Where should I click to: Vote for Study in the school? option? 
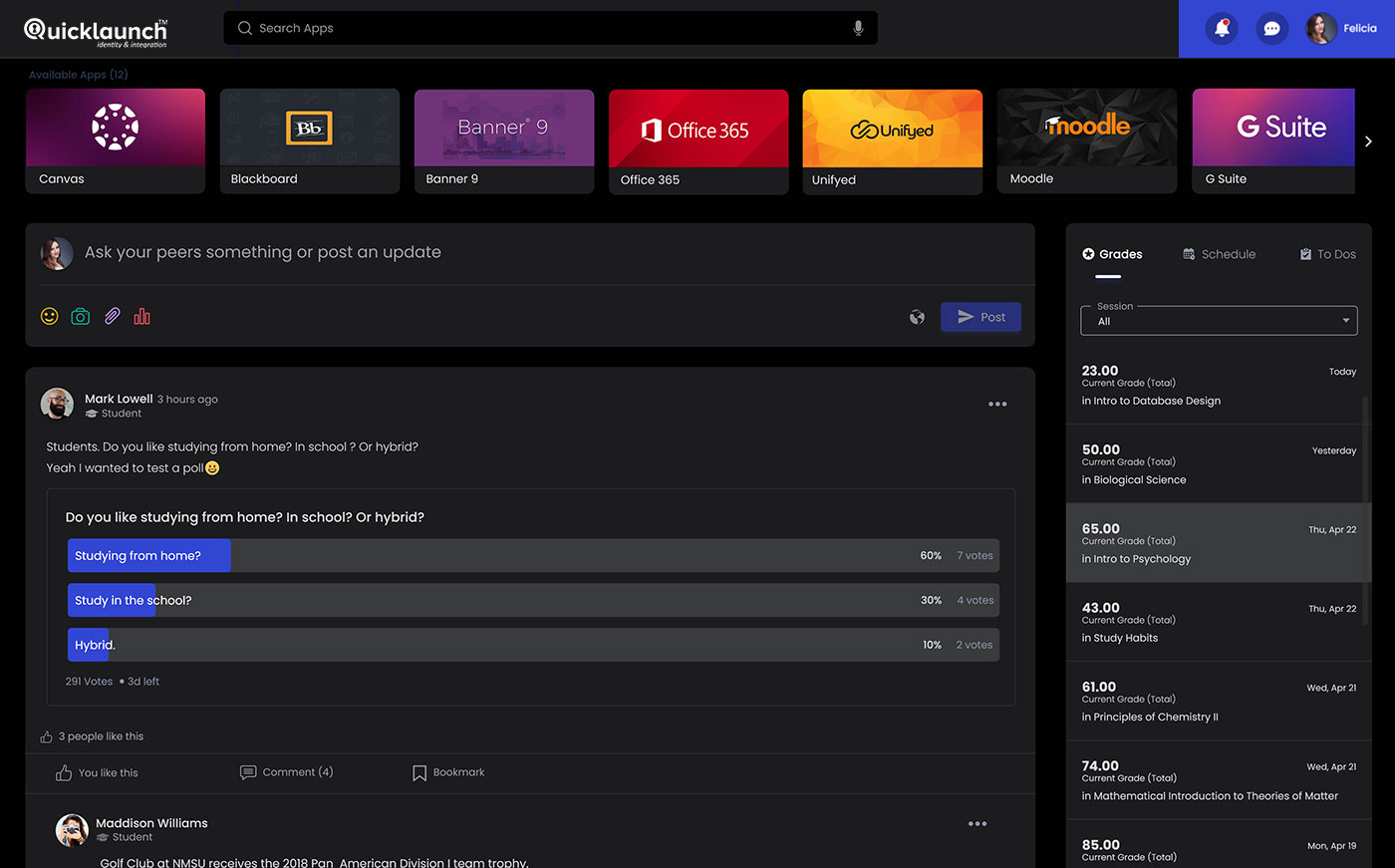533,600
